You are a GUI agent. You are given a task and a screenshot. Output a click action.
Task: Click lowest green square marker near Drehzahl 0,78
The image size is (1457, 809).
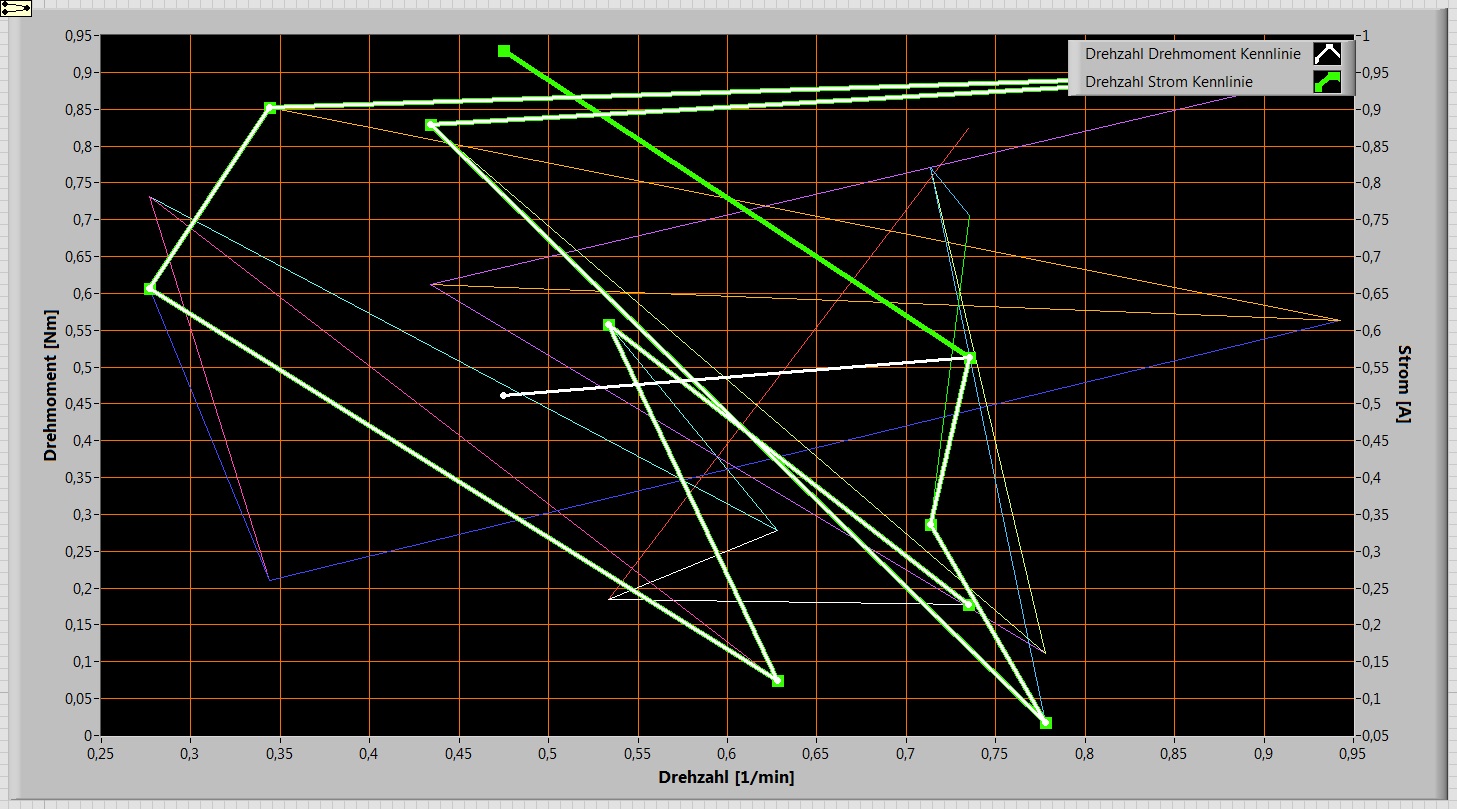(x=1046, y=722)
